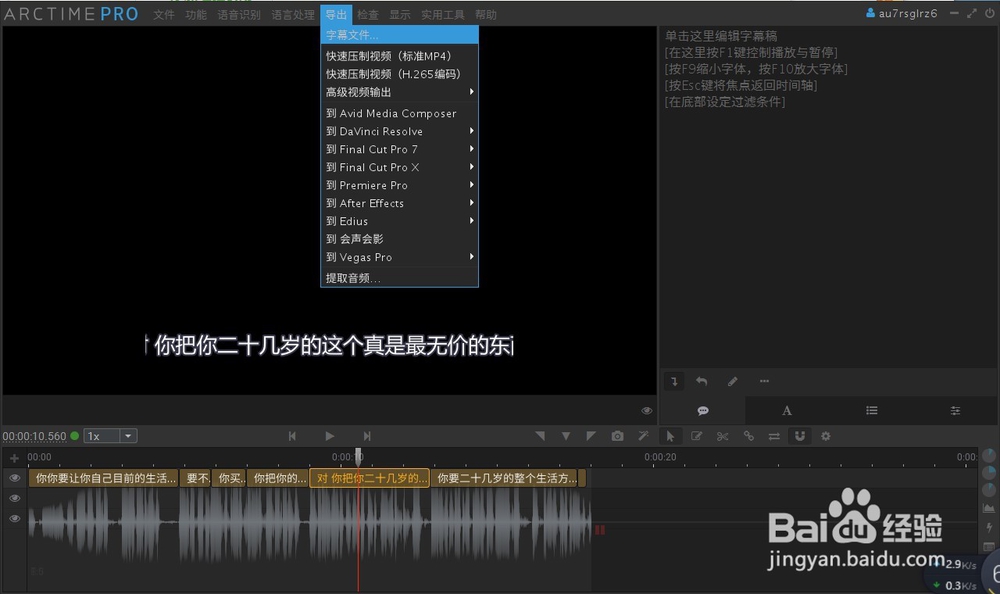Image resolution: width=1000 pixels, height=594 pixels.
Task: Switch to list view tab
Action: [872, 411]
